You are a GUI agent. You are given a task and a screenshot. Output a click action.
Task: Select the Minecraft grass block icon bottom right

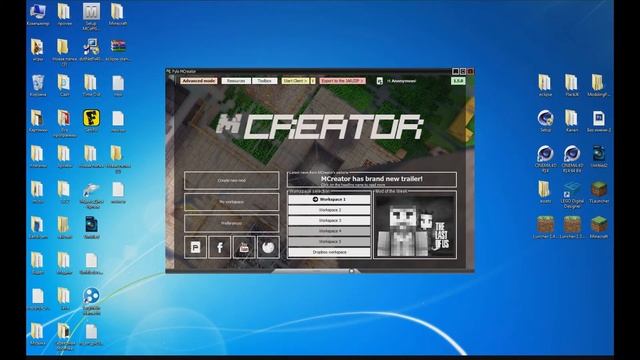tap(599, 228)
